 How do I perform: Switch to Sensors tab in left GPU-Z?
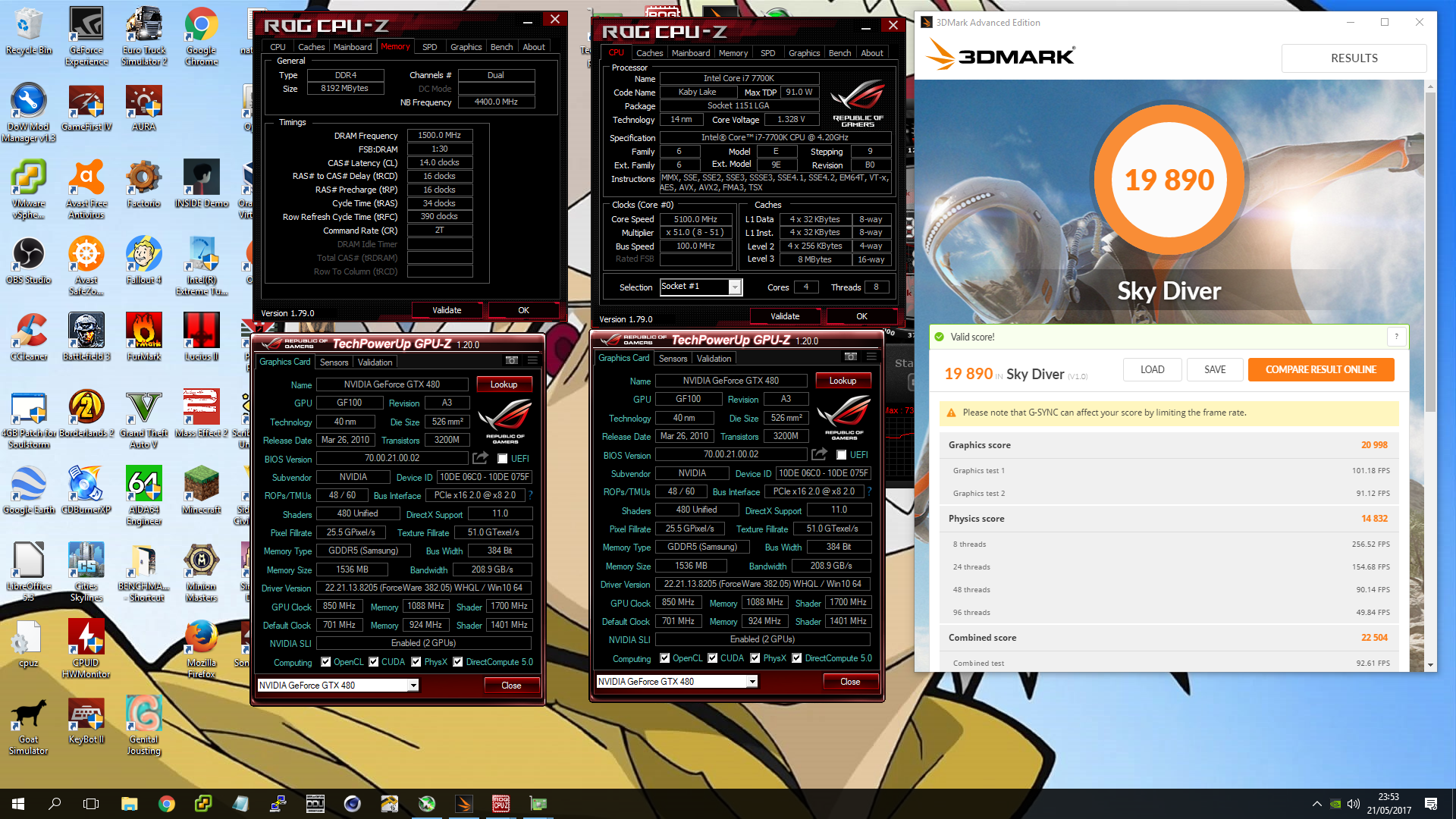[334, 362]
